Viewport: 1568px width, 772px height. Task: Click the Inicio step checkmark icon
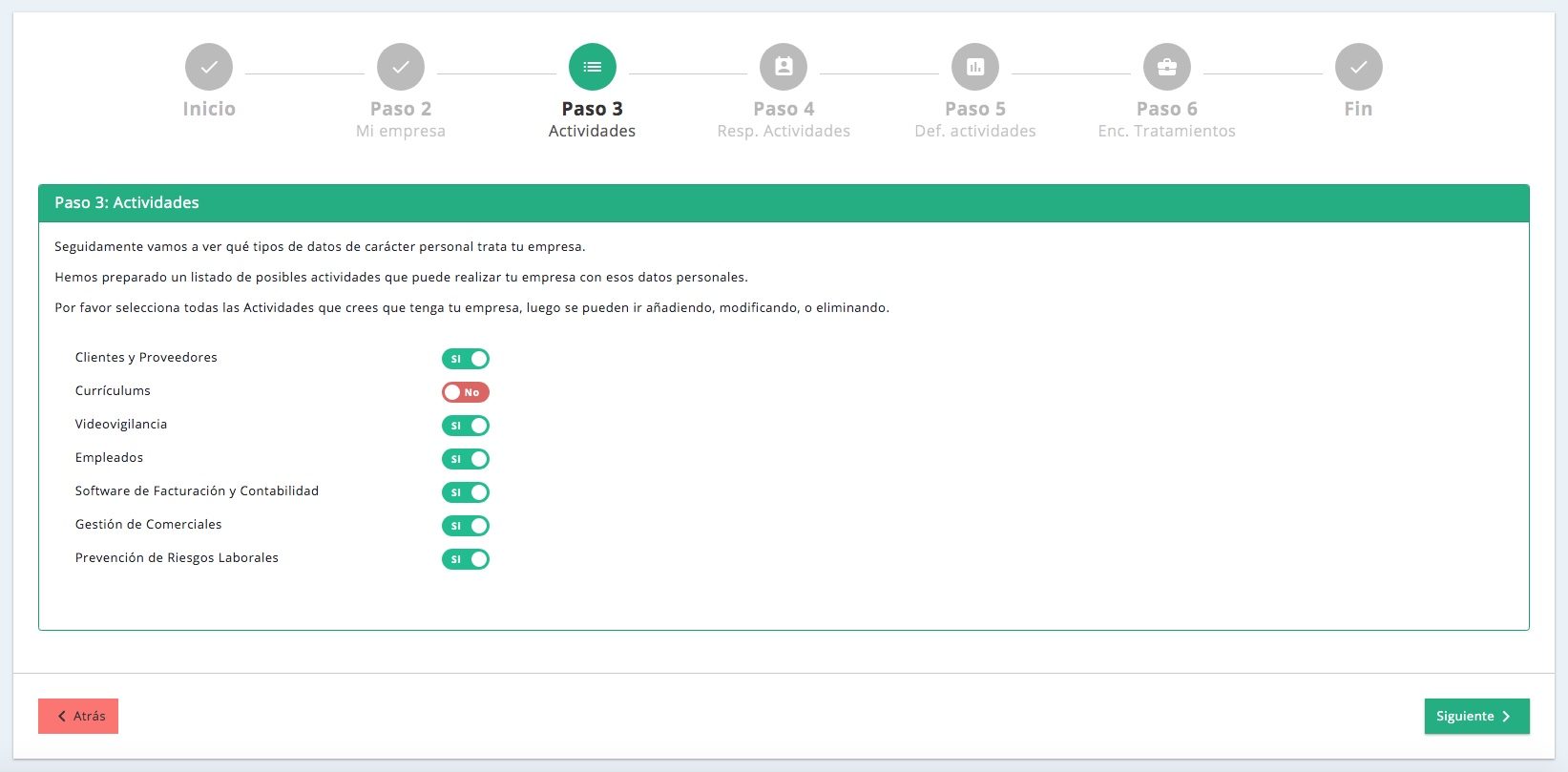click(209, 67)
